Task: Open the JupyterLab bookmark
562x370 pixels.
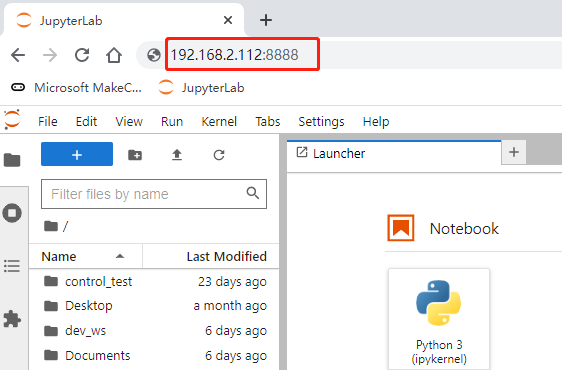Action: 201,88
